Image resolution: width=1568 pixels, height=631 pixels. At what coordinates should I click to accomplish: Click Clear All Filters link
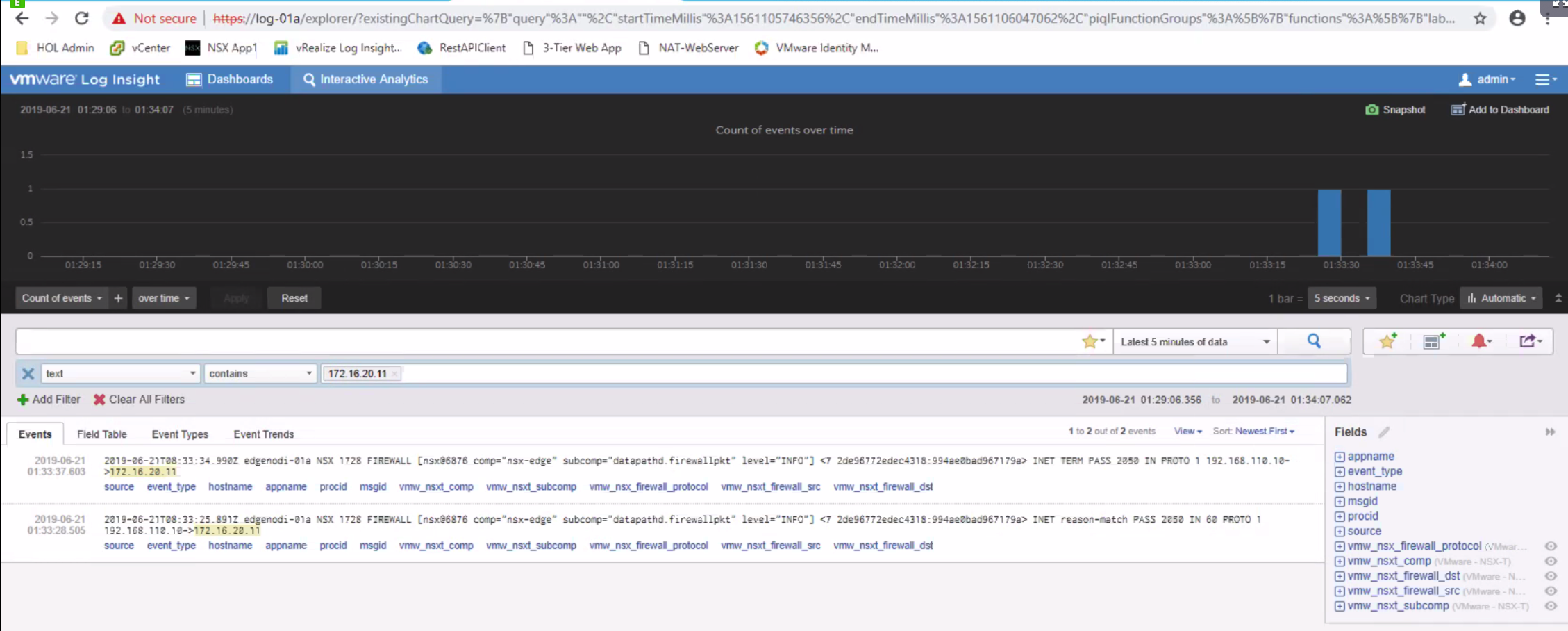[x=139, y=400]
